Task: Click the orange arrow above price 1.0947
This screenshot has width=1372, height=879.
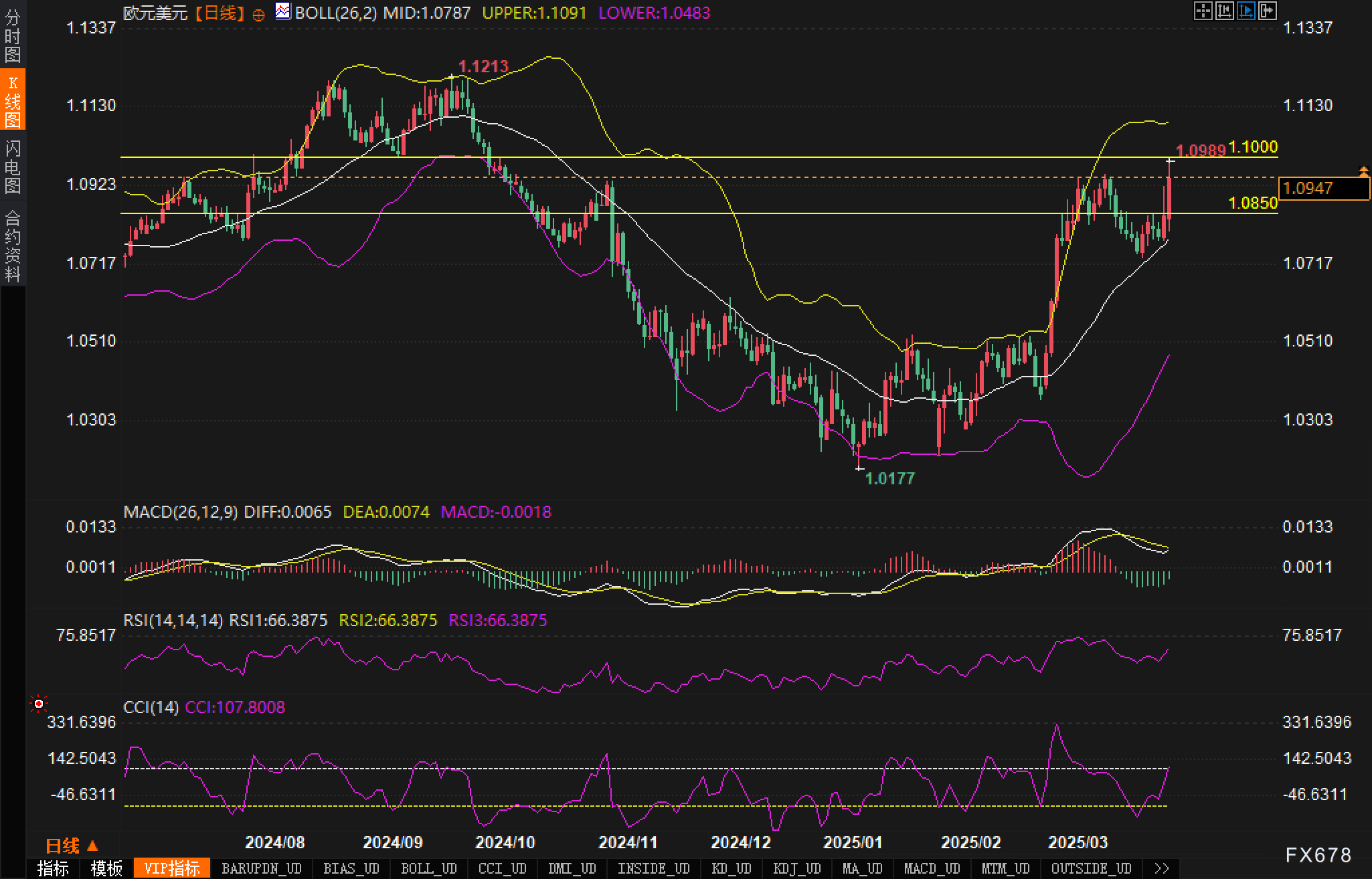Action: (1363, 172)
